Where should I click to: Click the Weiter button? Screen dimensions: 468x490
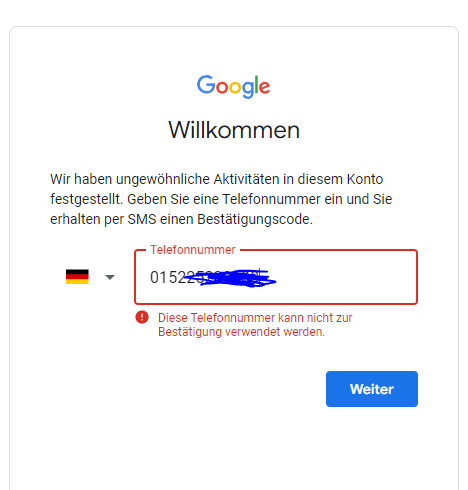[x=372, y=389]
